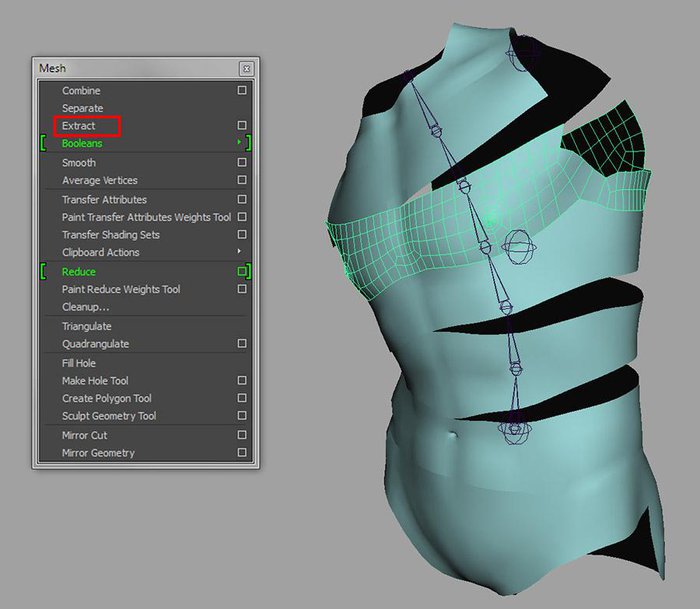Open the Average Vertices option box
Image resolution: width=700 pixels, height=609 pixels.
[242, 181]
